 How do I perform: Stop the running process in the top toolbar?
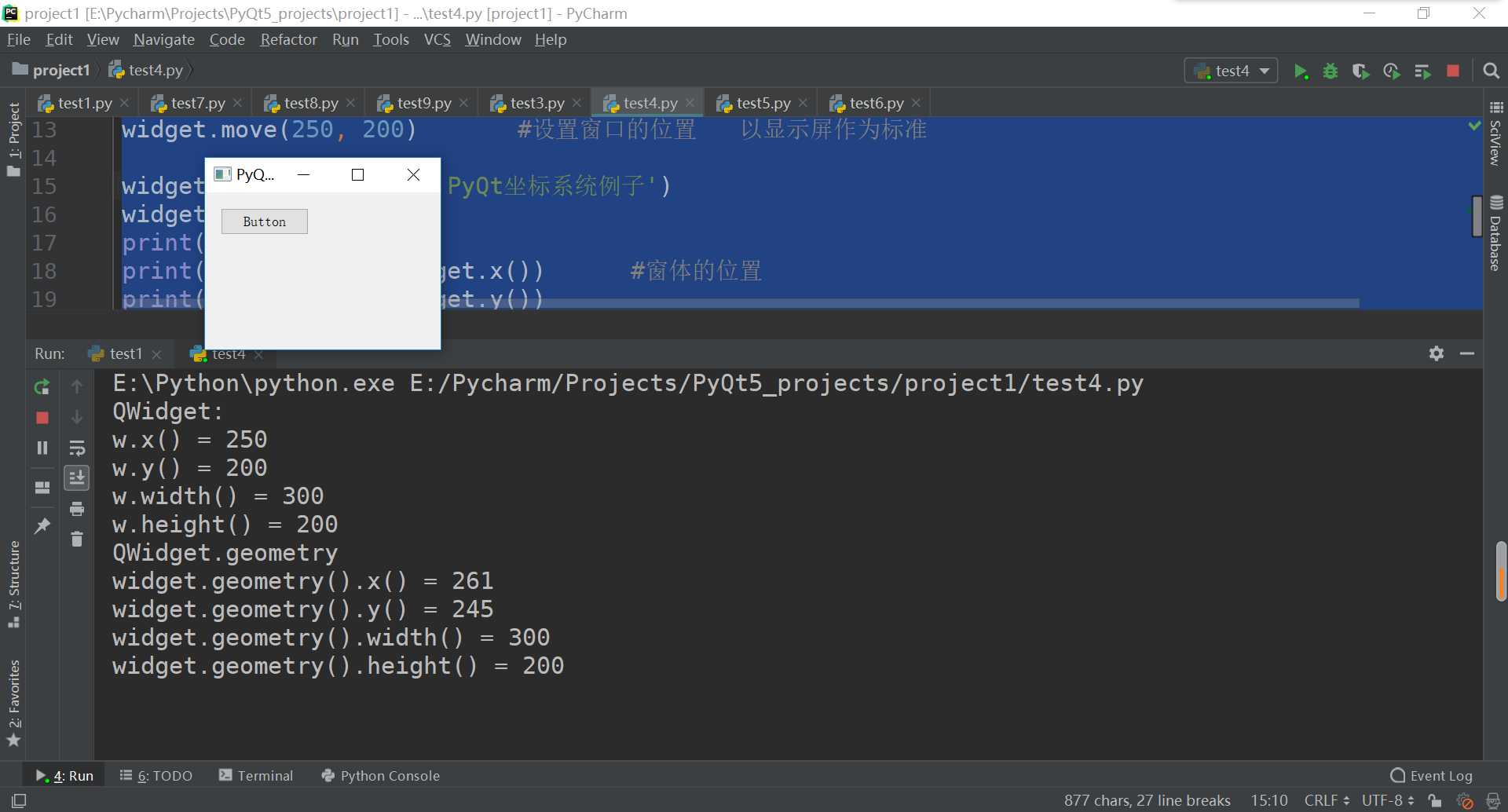(1453, 71)
